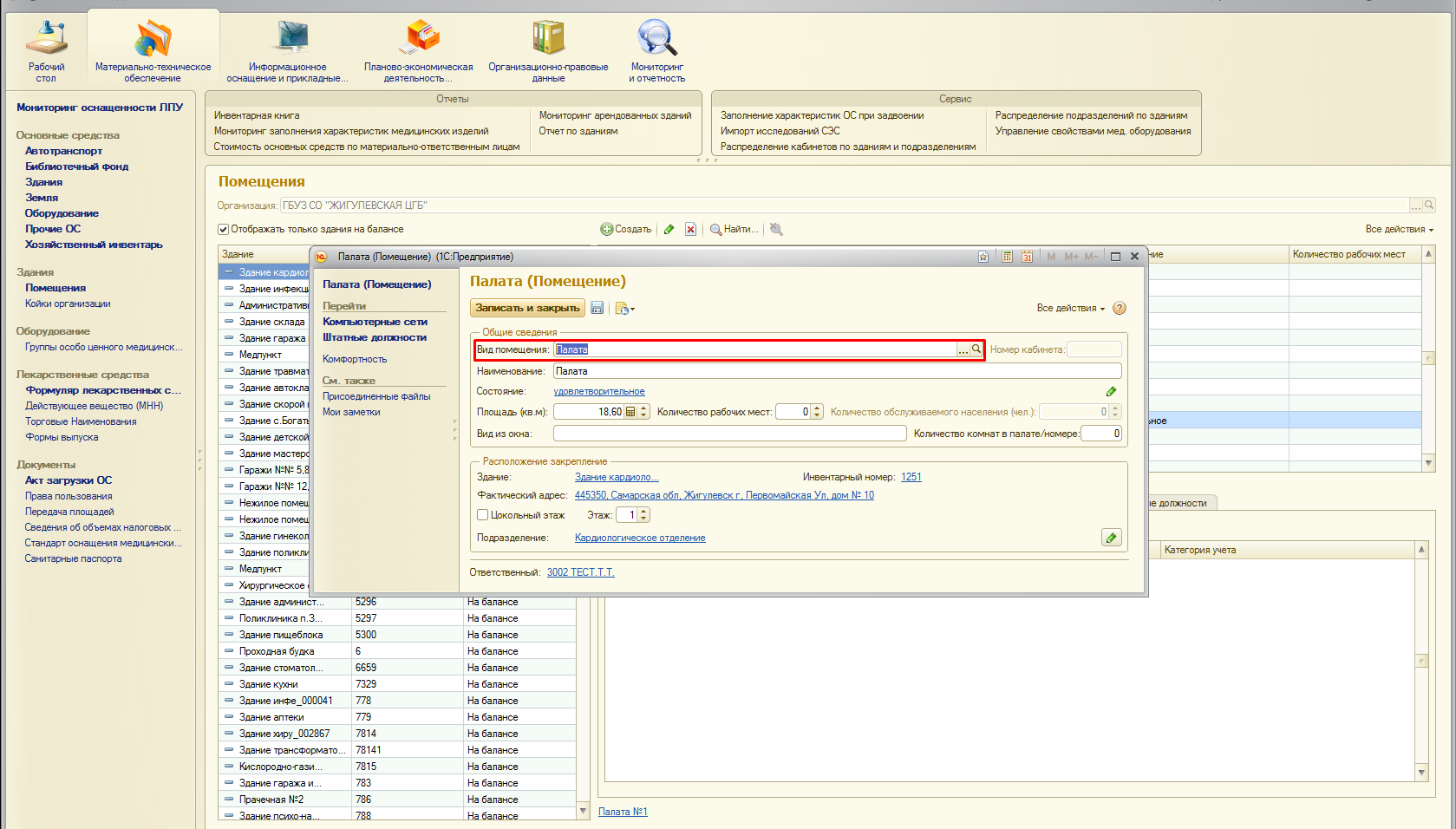Open the calculator icon in dialog title bar
Image resolution: width=1456 pixels, height=829 pixels.
click(1007, 257)
